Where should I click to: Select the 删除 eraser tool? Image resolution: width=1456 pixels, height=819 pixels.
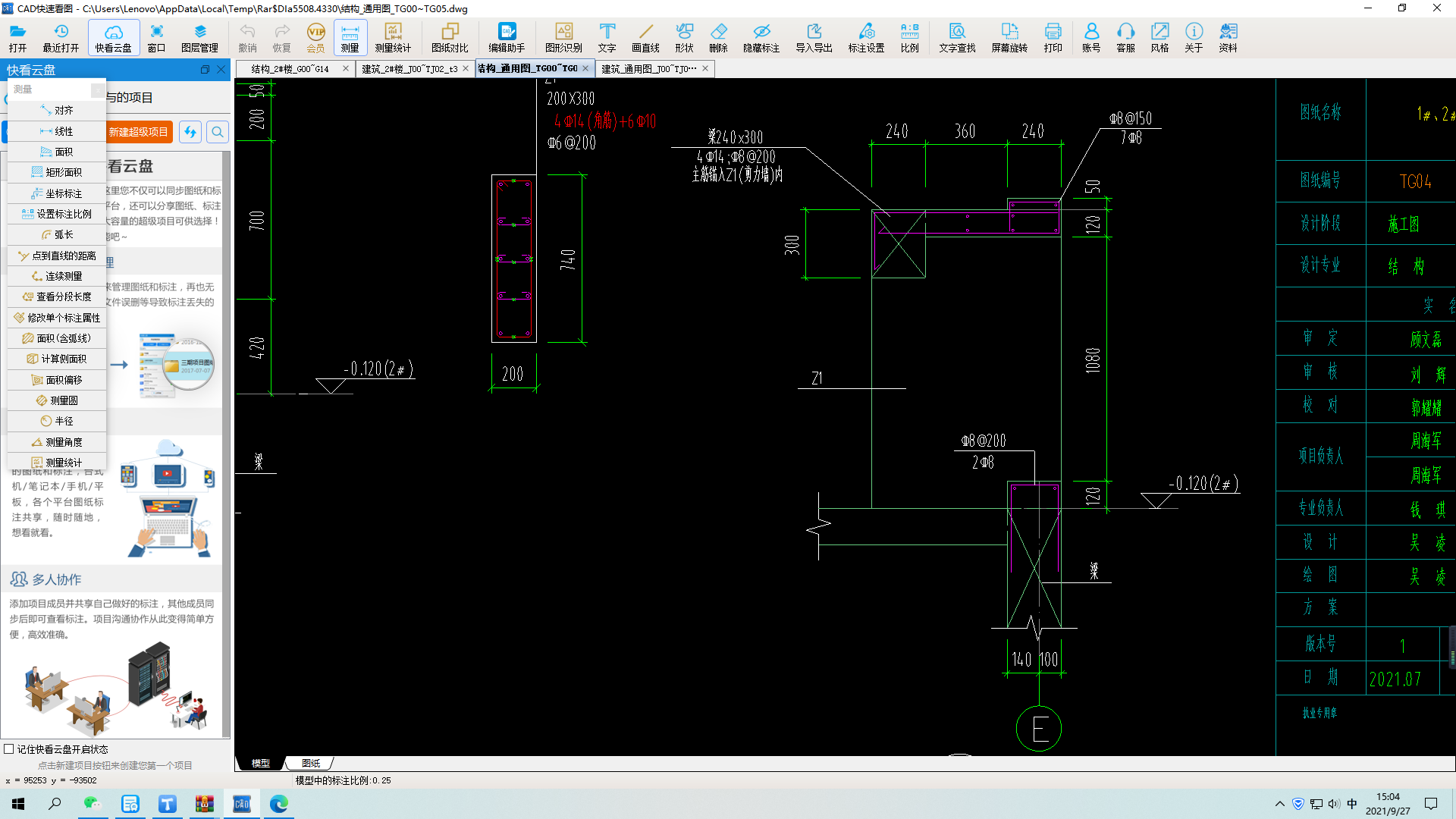(x=718, y=37)
